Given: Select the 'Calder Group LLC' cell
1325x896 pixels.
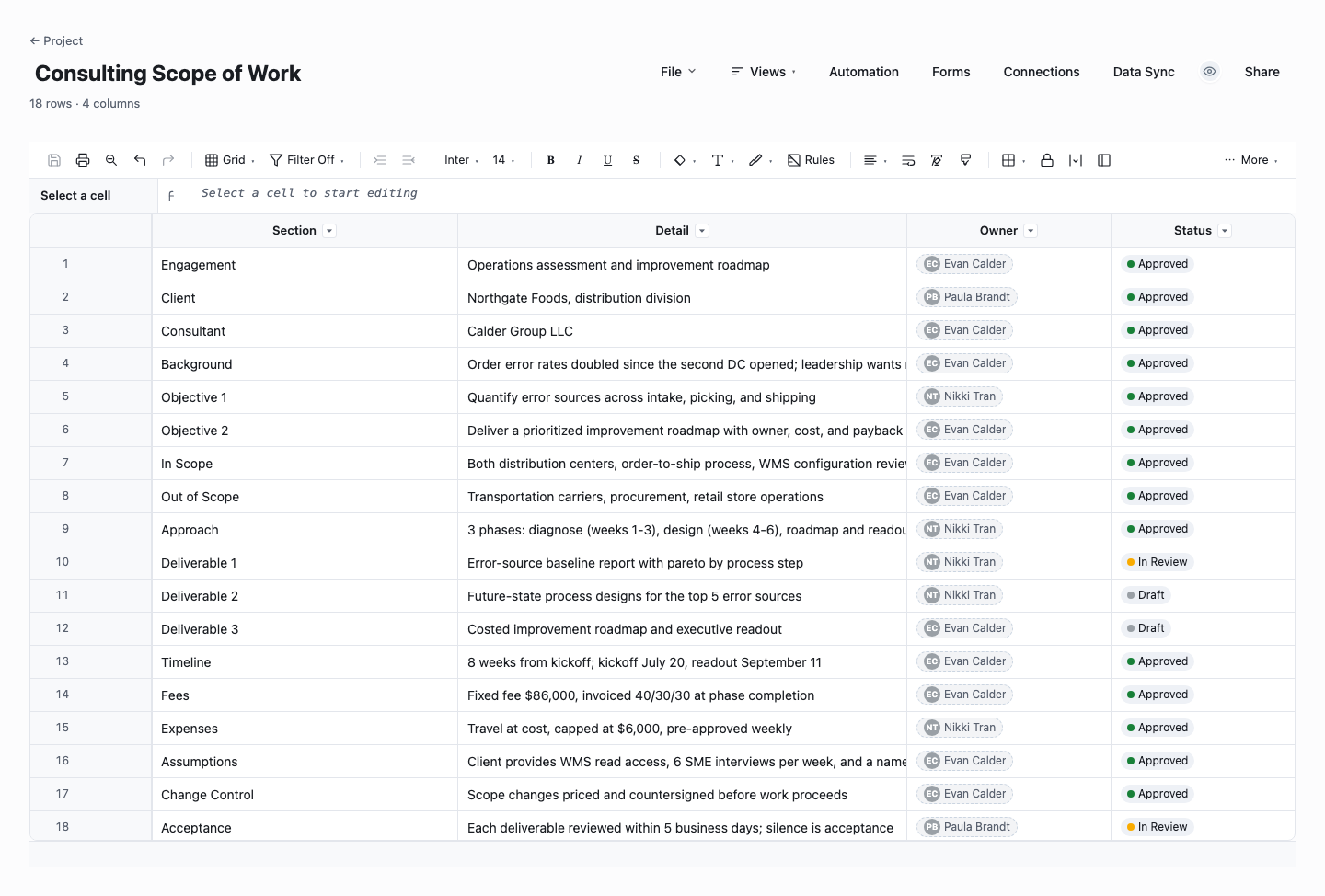Looking at the screenshot, I should pyautogui.click(x=682, y=331).
